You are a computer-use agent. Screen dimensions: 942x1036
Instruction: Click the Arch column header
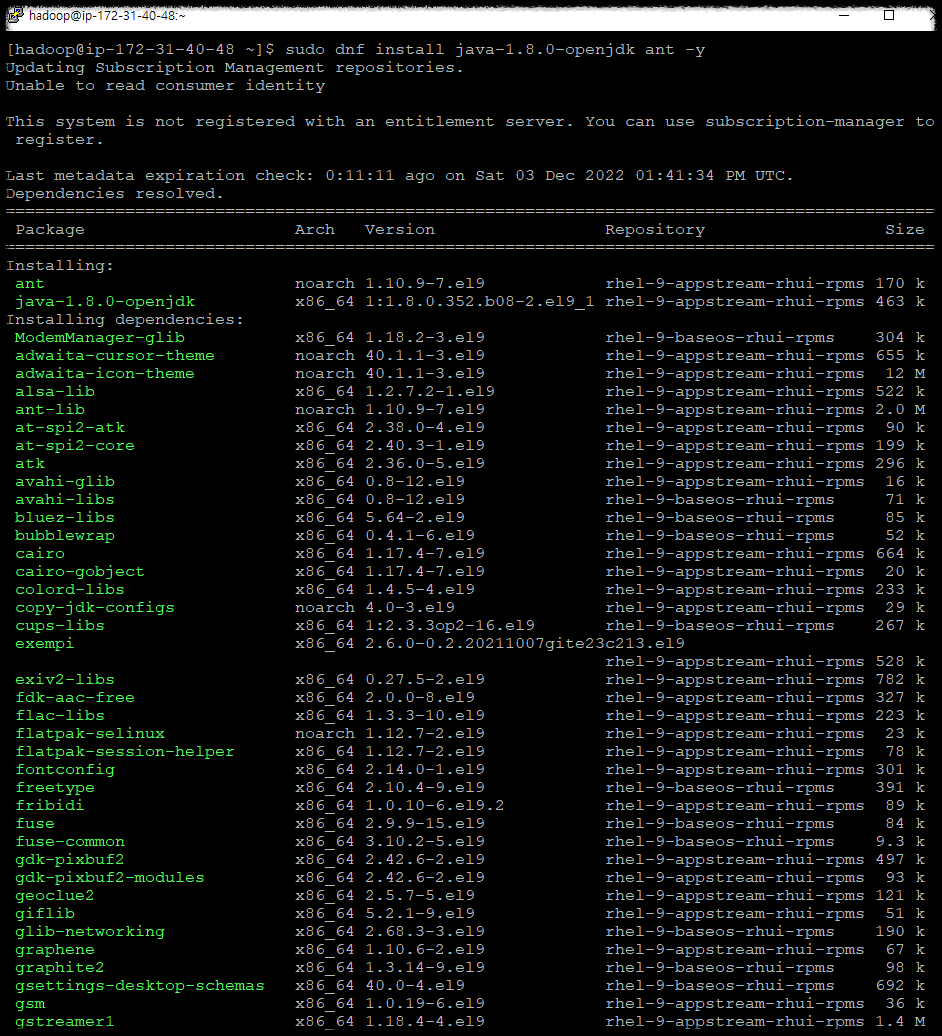pos(314,229)
